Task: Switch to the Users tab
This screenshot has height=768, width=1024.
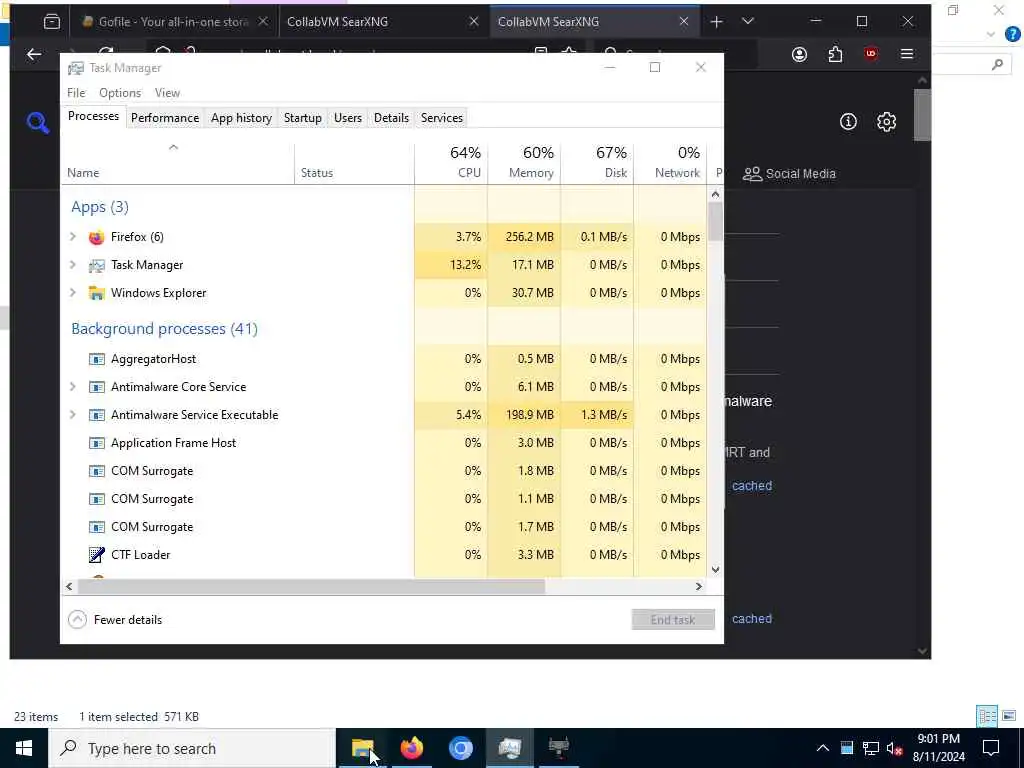Action: tap(347, 118)
